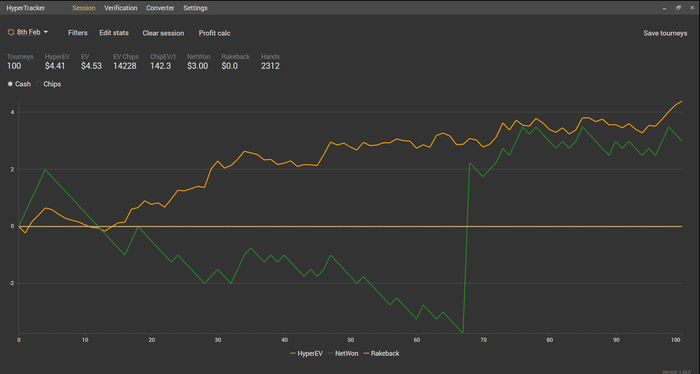Viewport: 700px width, 374px height.
Task: Click the EV value $4.53
Action: pos(92,66)
